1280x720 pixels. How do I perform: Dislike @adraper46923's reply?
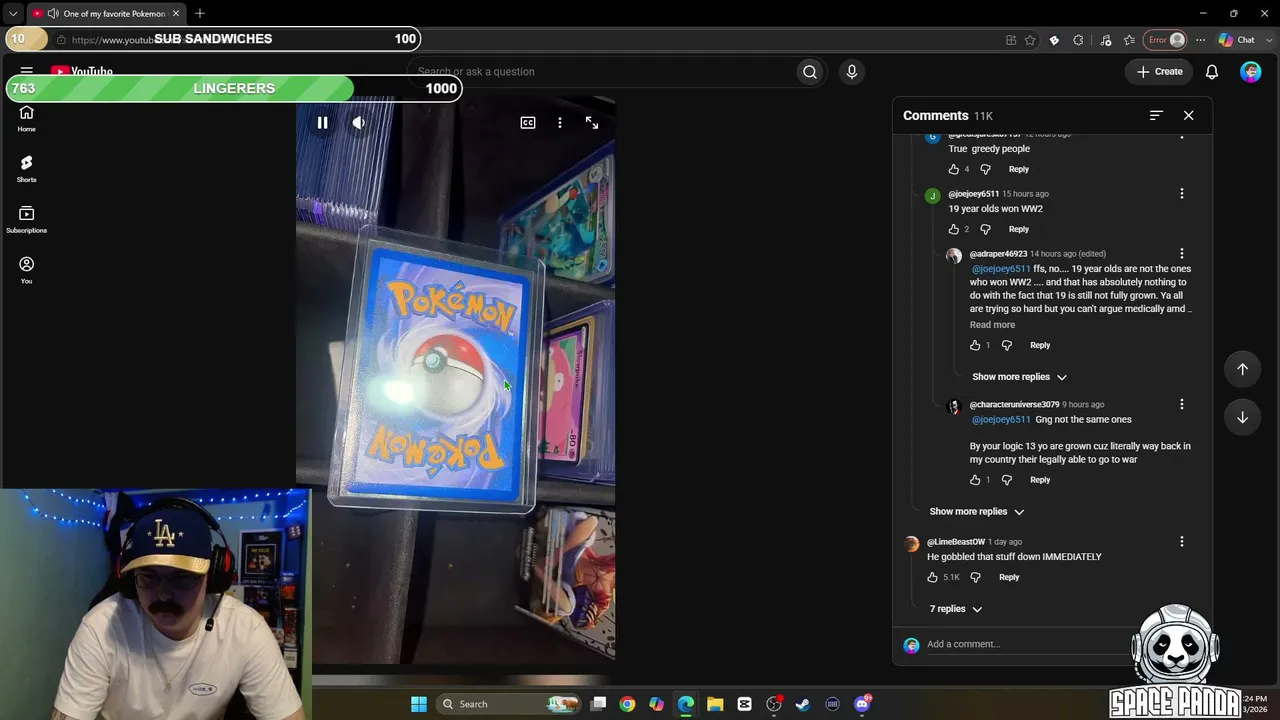(1007, 346)
